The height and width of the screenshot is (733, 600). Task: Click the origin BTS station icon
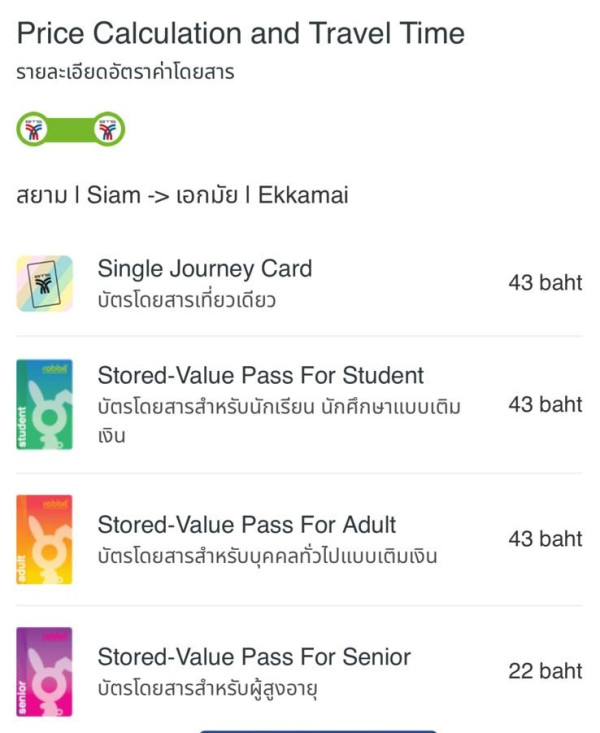coord(30,130)
